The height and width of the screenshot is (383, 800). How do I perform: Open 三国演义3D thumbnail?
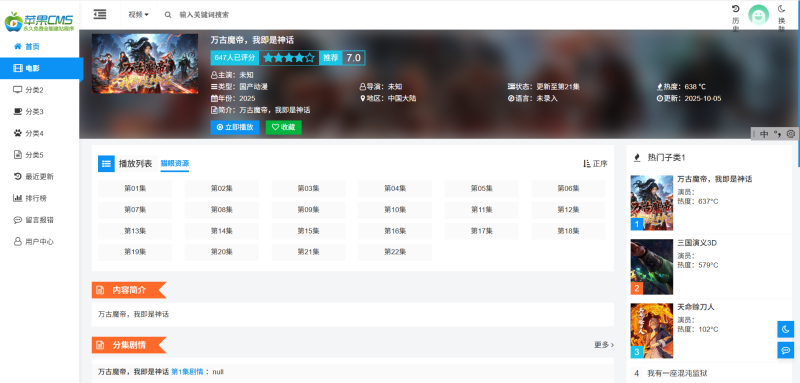pos(652,267)
